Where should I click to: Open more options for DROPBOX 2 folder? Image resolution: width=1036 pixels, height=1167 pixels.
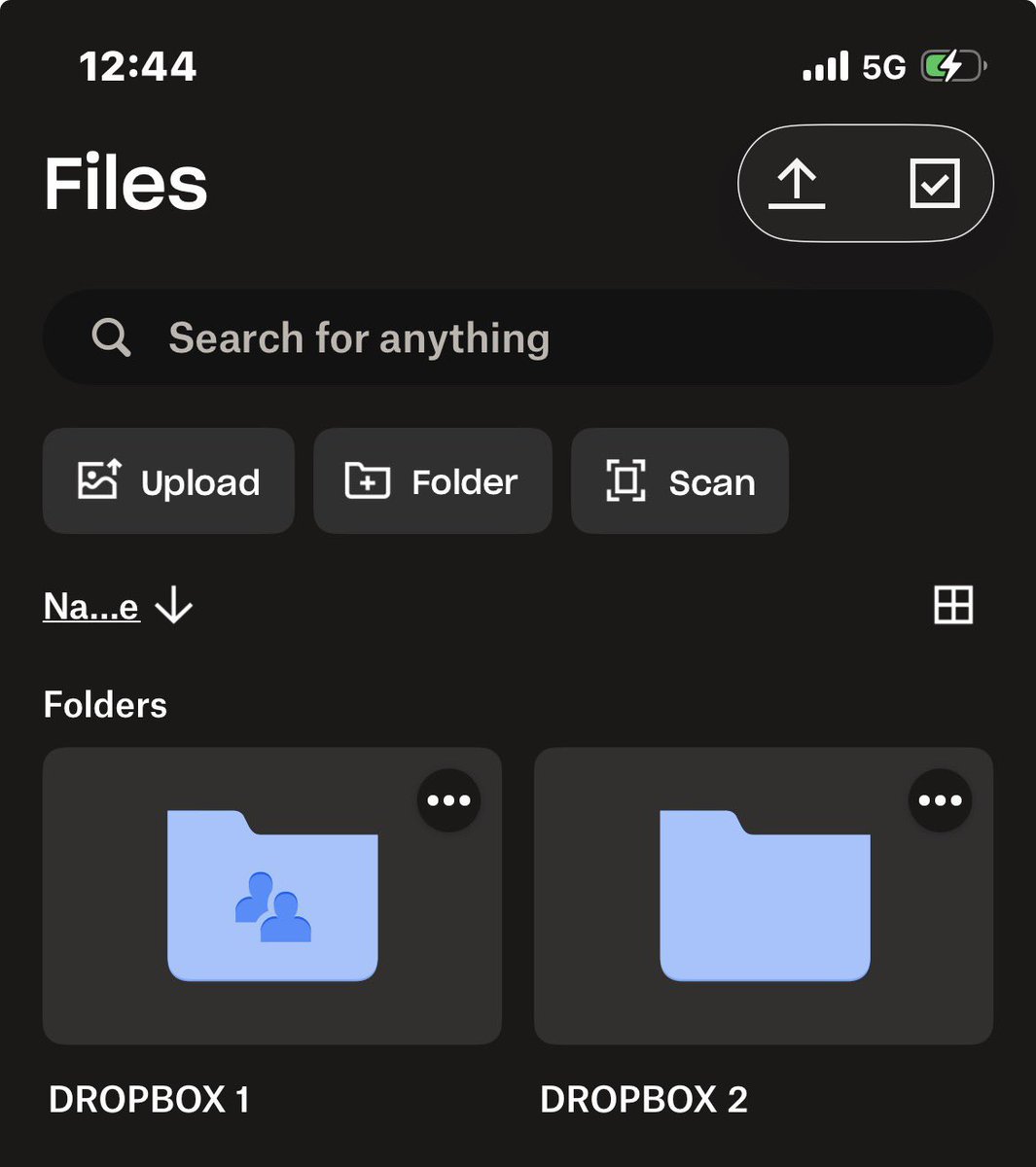coord(940,800)
